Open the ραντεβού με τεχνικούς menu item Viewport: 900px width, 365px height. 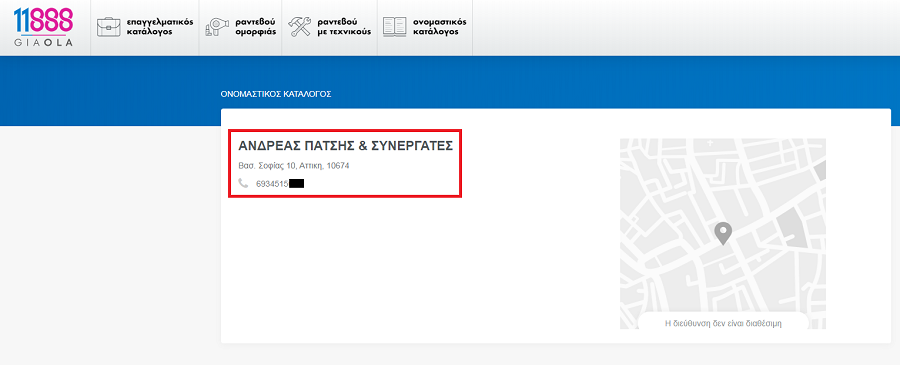[x=329, y=28]
